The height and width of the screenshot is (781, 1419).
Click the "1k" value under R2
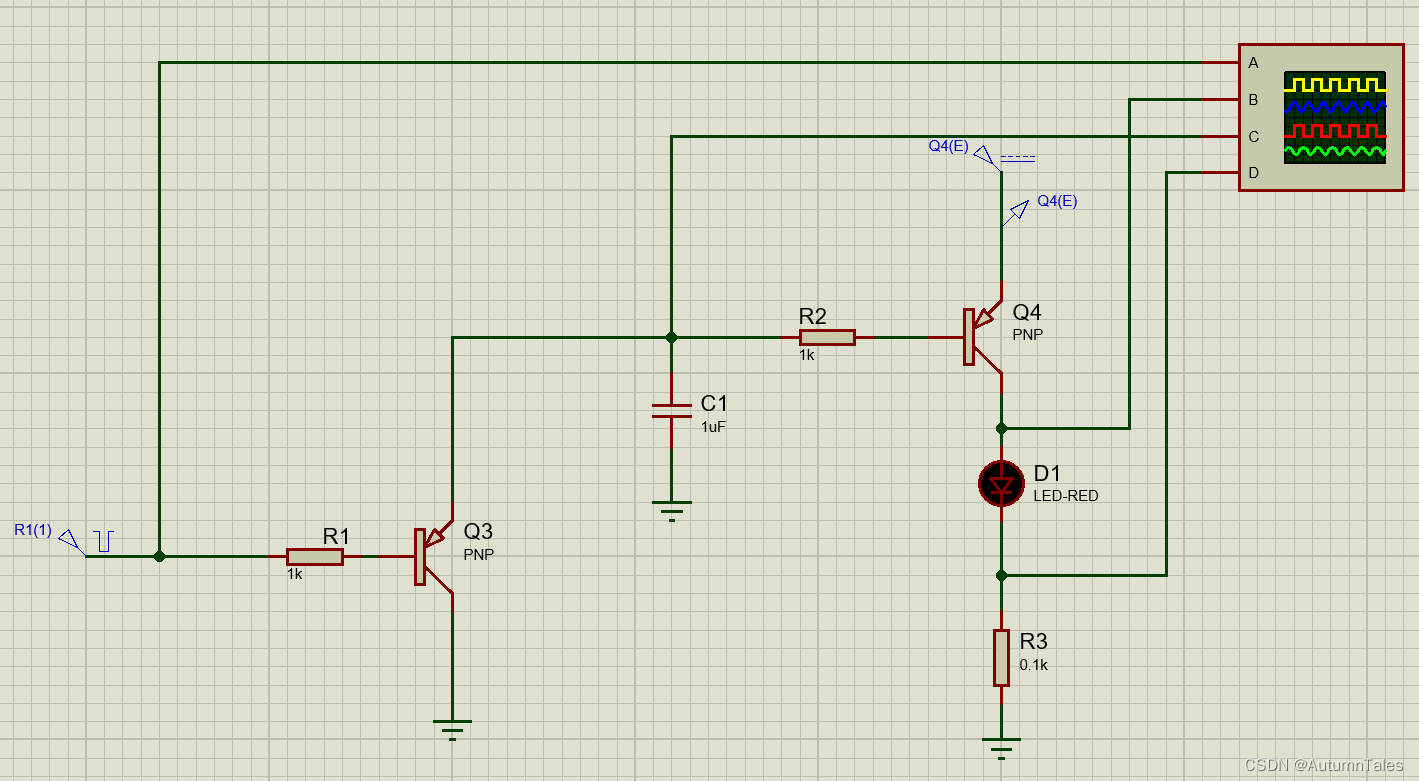pyautogui.click(x=807, y=355)
